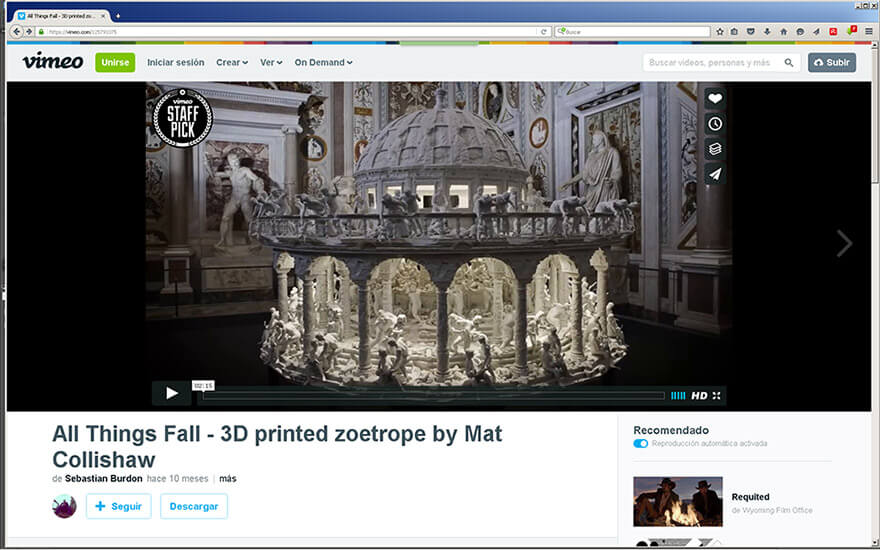Image resolution: width=880 pixels, height=550 pixels.
Task: Go to next video arrow
Action: (x=844, y=244)
